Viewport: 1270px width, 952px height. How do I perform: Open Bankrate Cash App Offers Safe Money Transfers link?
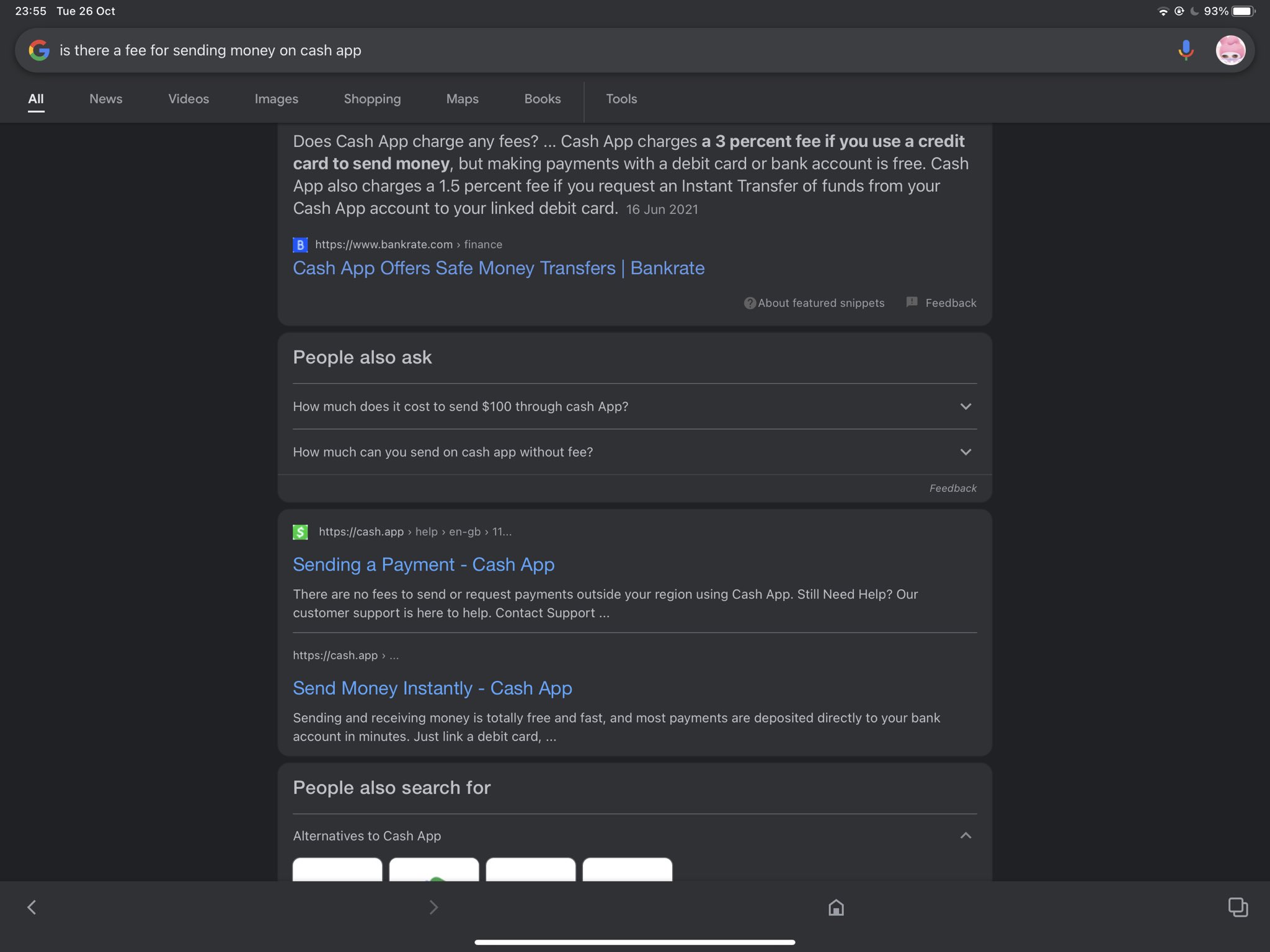[498, 268]
